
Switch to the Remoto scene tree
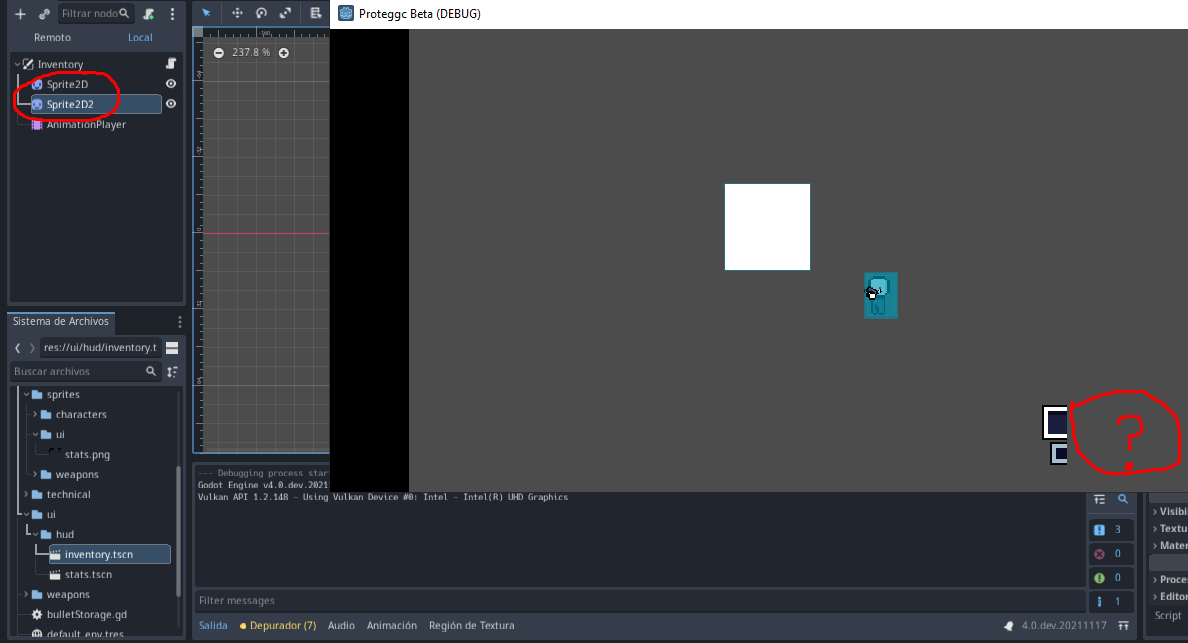click(52, 37)
